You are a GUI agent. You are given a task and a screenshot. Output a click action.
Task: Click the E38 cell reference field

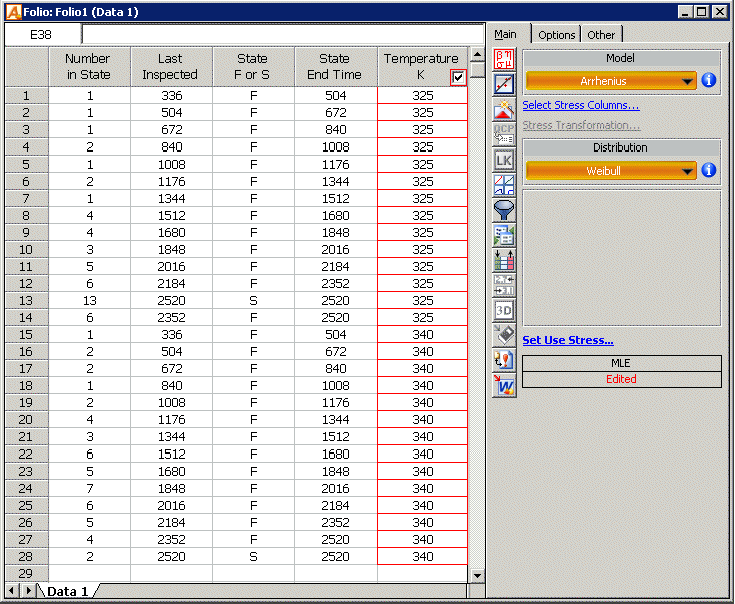pyautogui.click(x=42, y=34)
